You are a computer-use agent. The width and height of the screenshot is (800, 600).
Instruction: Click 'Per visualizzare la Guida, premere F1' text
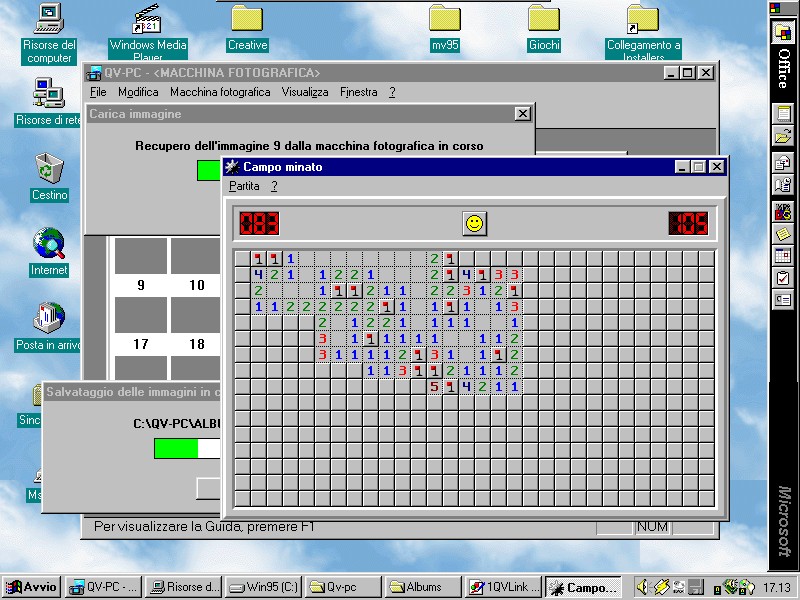[x=204, y=527]
